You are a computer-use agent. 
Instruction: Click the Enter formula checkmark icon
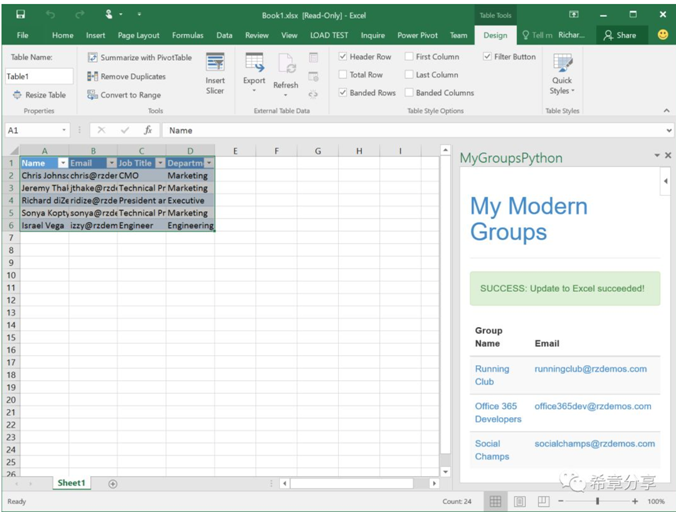click(125, 130)
